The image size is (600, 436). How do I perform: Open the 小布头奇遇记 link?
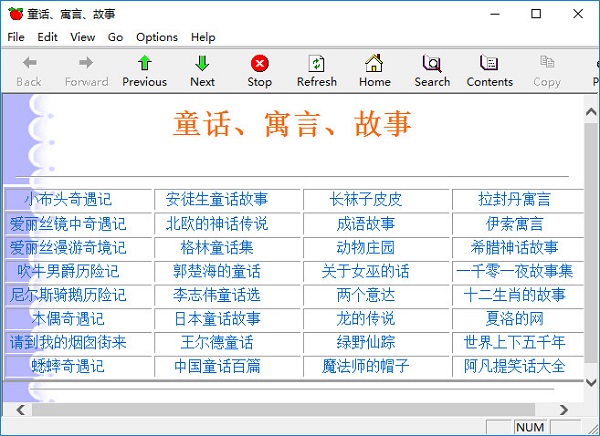click(x=68, y=199)
